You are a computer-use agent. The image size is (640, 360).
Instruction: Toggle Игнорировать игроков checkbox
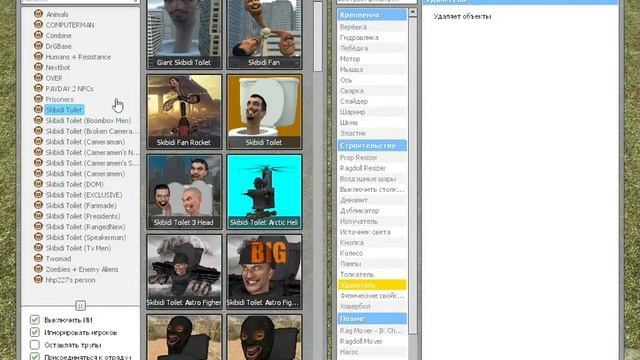coord(35,332)
